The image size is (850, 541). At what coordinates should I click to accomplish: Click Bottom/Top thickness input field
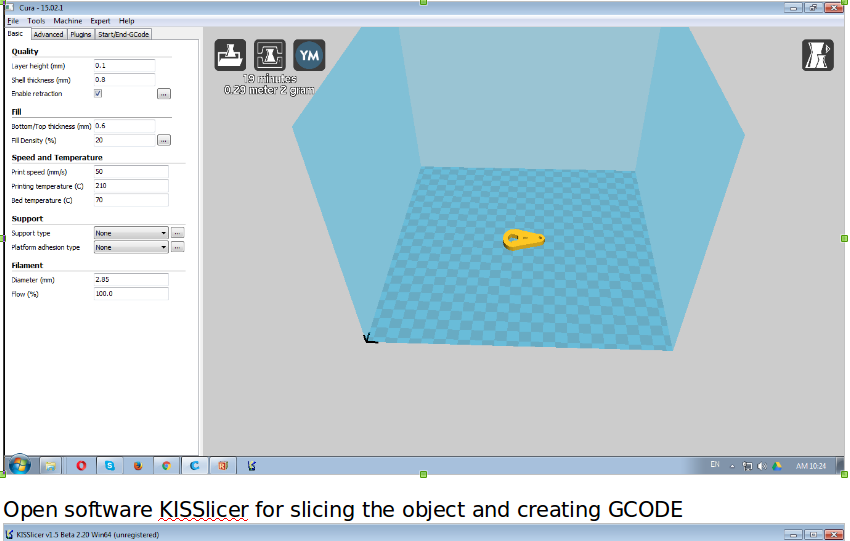tap(125, 126)
